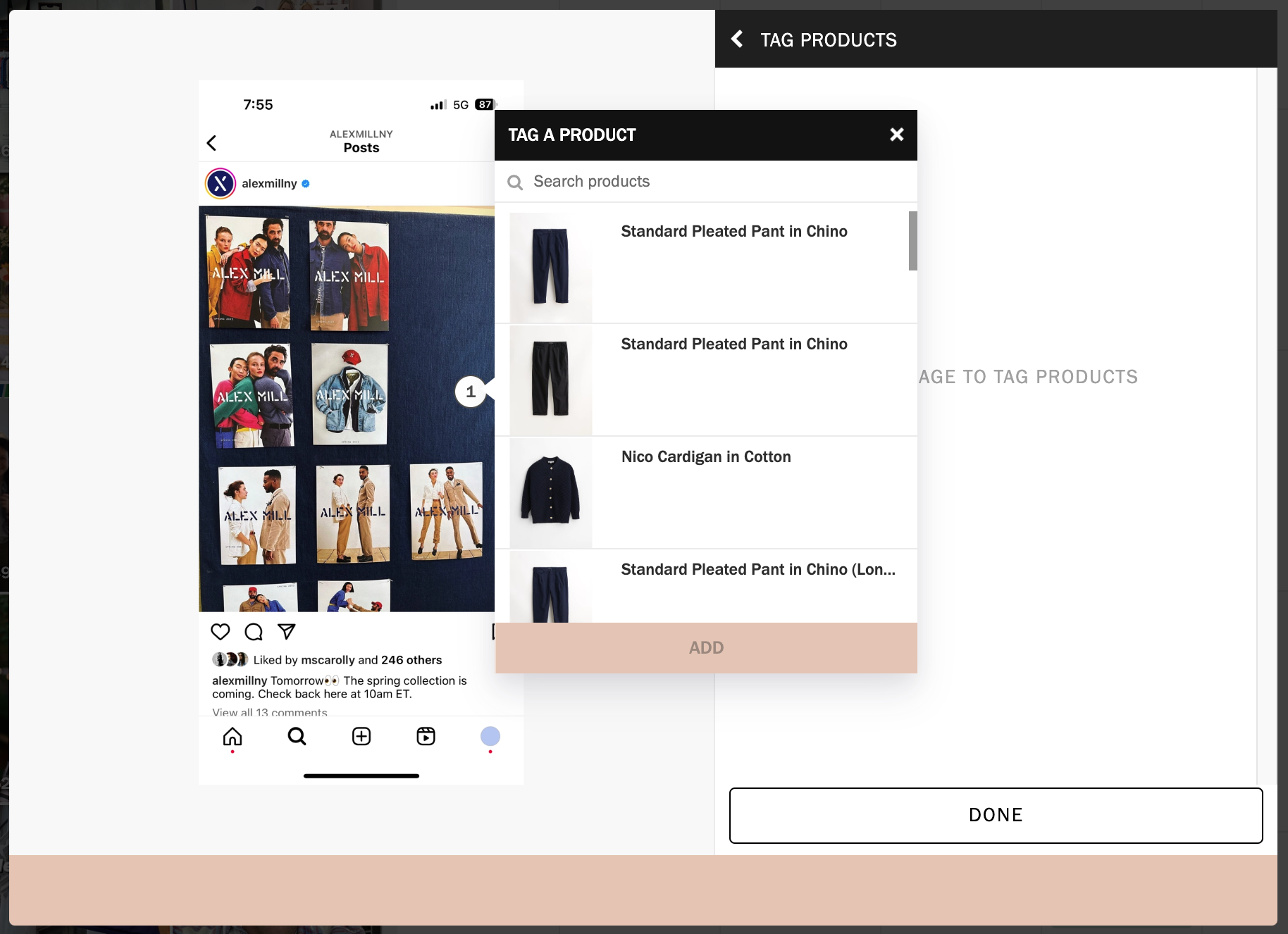Screen dimensions: 1288x934
Task: Select the Instagram home icon
Action: pos(232,737)
